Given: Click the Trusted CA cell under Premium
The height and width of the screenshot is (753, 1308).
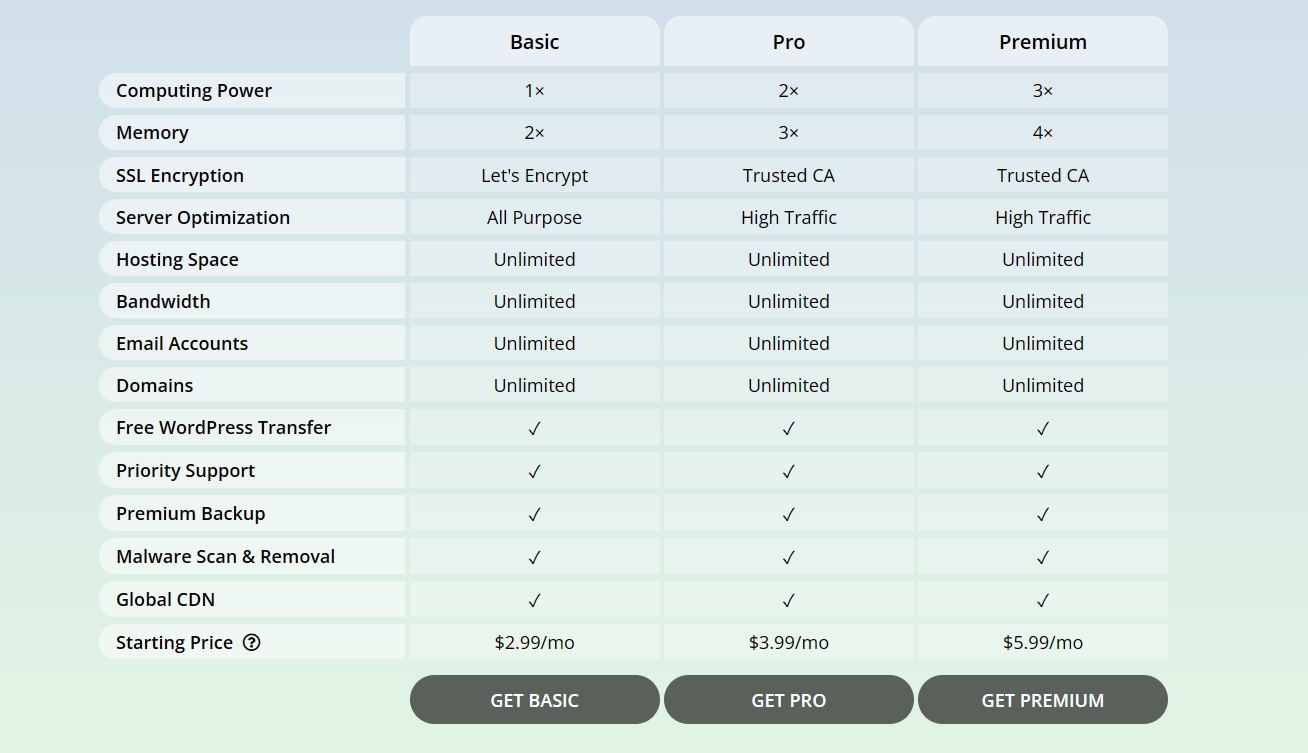Looking at the screenshot, I should [1042, 175].
